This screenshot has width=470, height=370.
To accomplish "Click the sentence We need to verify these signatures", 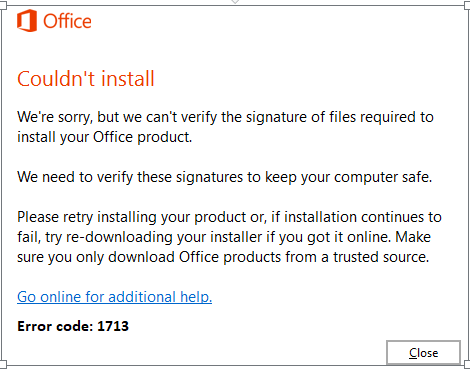I will (225, 177).
